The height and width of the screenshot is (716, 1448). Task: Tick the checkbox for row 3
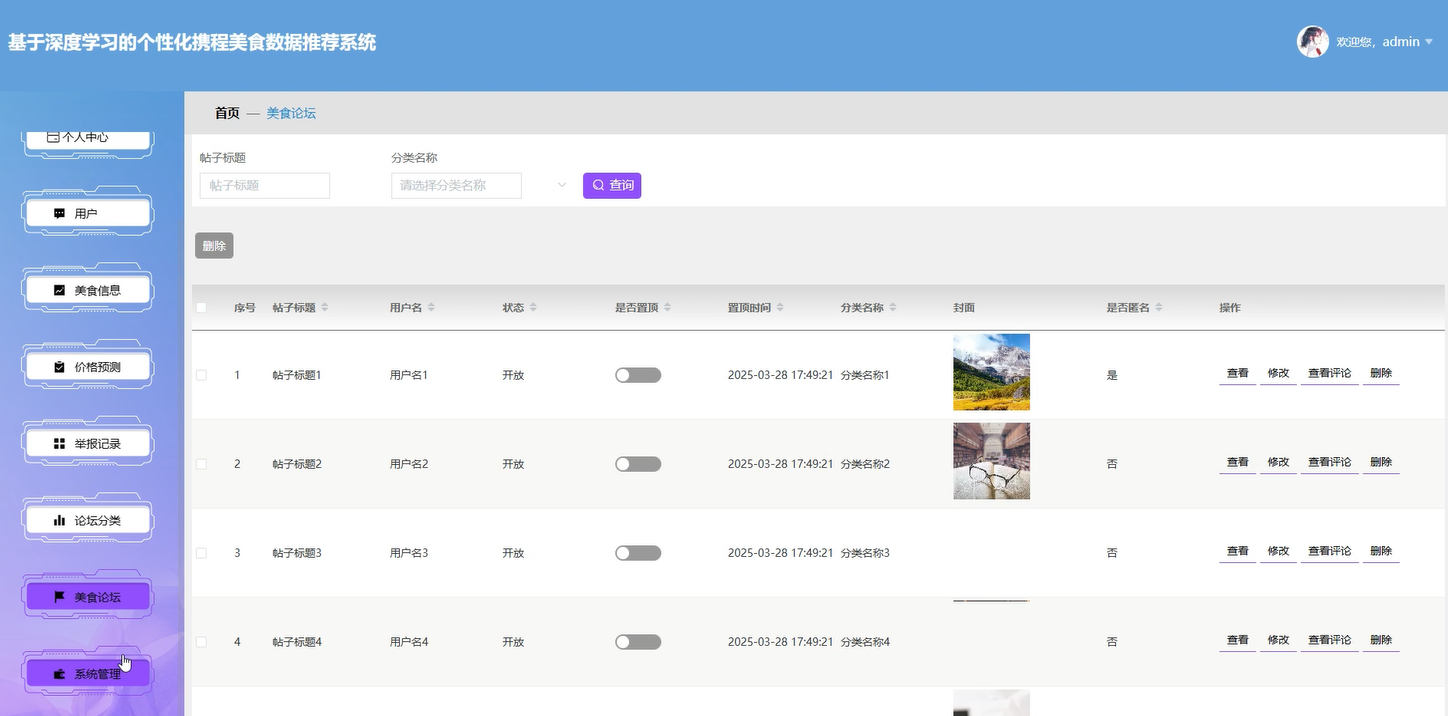[x=201, y=553]
